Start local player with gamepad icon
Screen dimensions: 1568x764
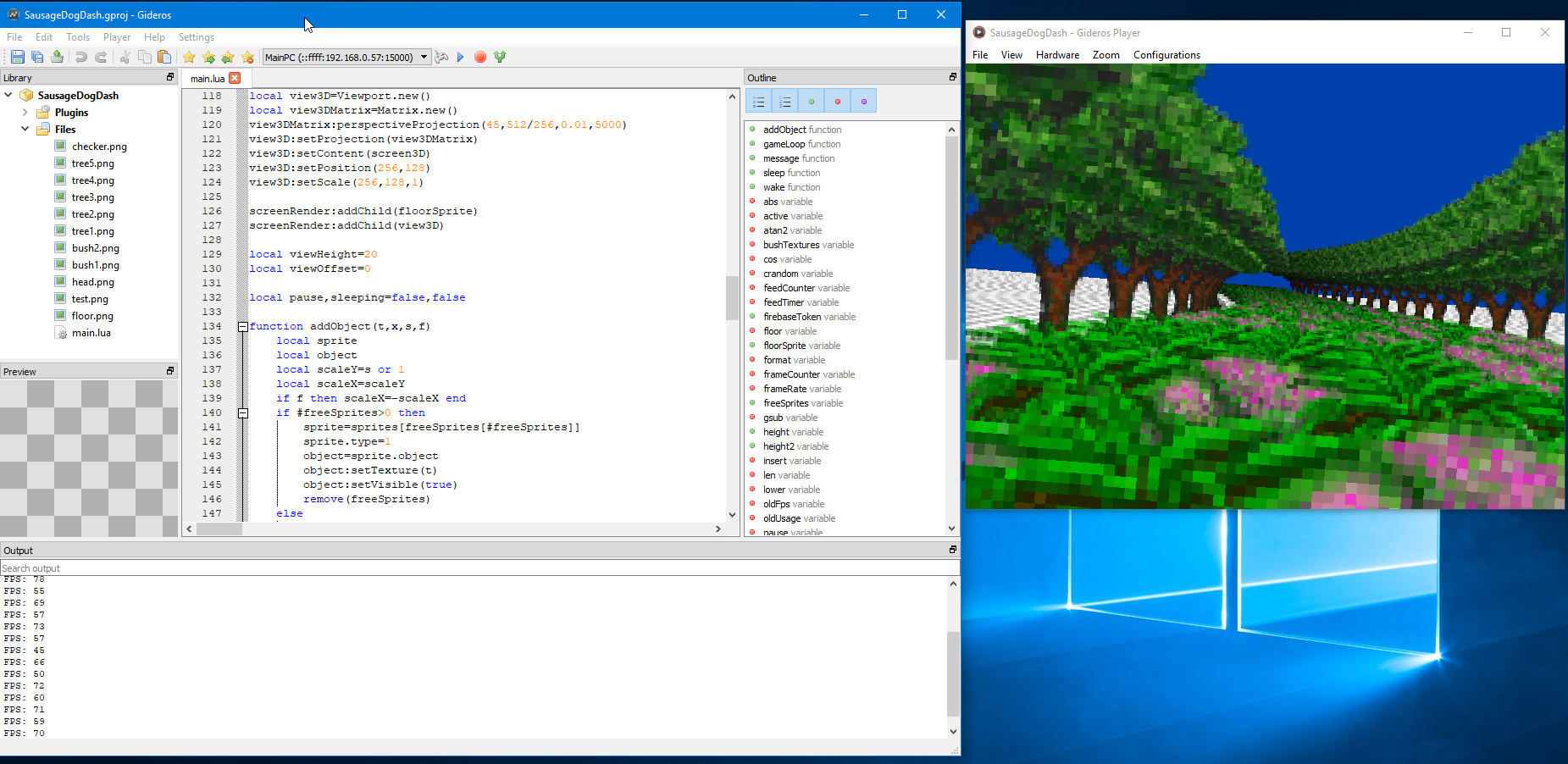click(x=441, y=57)
